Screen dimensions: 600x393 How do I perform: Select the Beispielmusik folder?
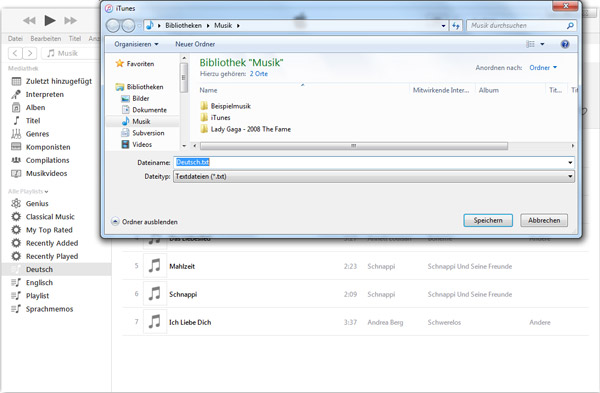230,106
